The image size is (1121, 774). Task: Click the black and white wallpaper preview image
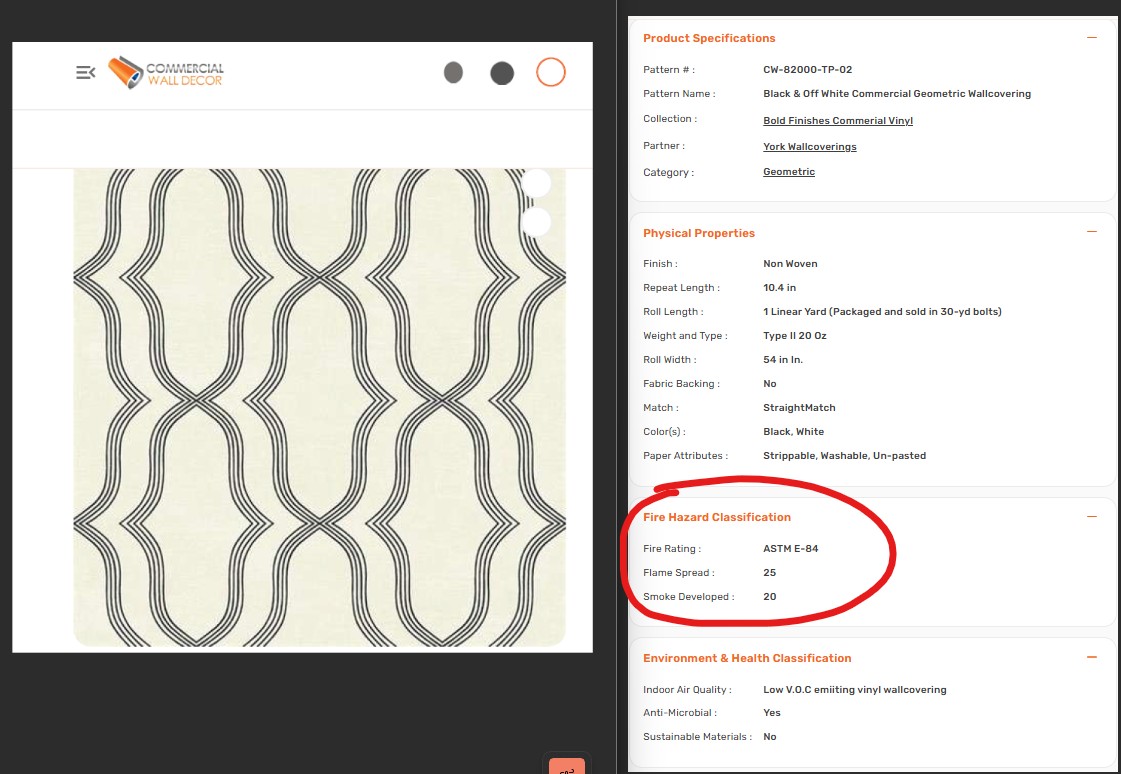point(300,400)
